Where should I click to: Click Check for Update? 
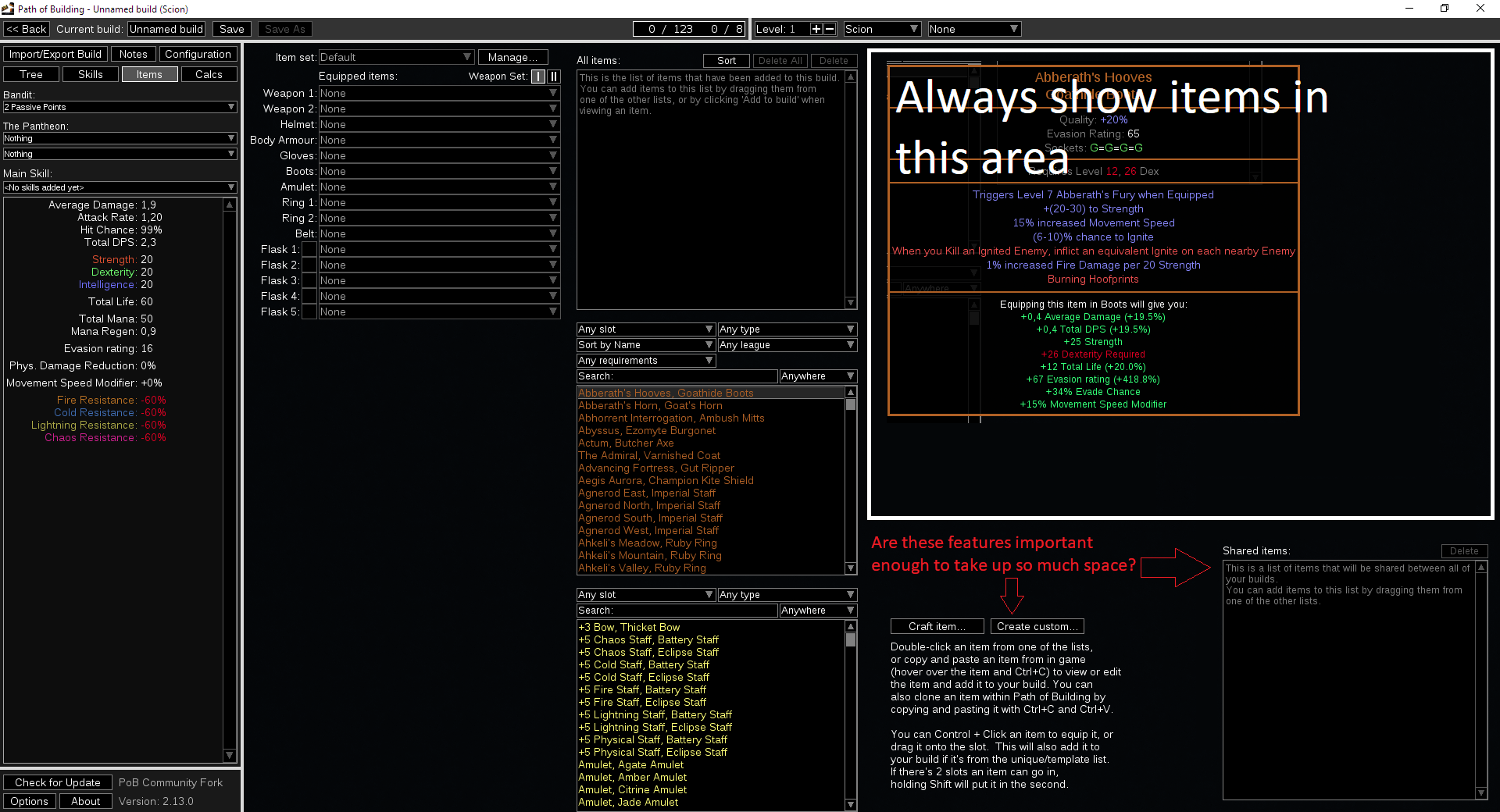58,782
